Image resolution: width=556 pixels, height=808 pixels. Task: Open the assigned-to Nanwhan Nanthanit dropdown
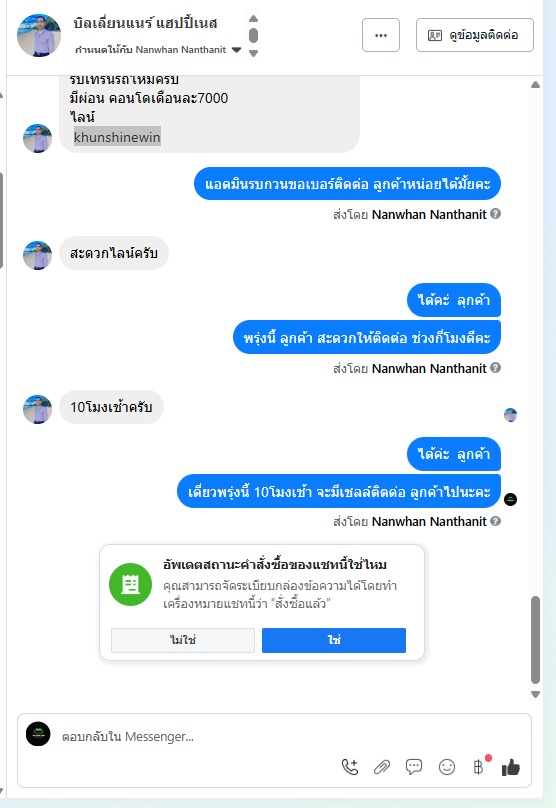point(237,50)
